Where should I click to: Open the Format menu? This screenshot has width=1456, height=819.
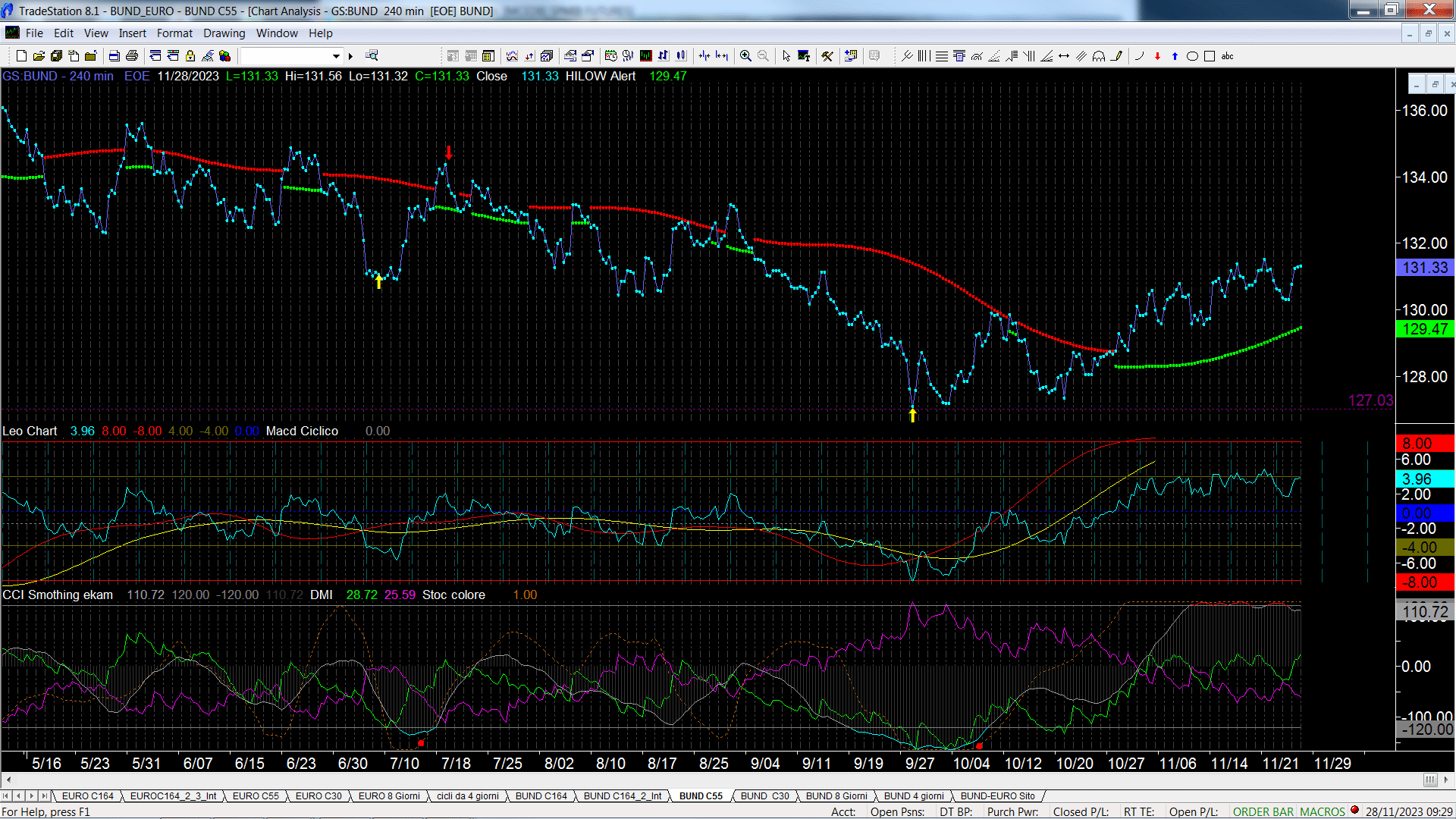click(x=174, y=33)
